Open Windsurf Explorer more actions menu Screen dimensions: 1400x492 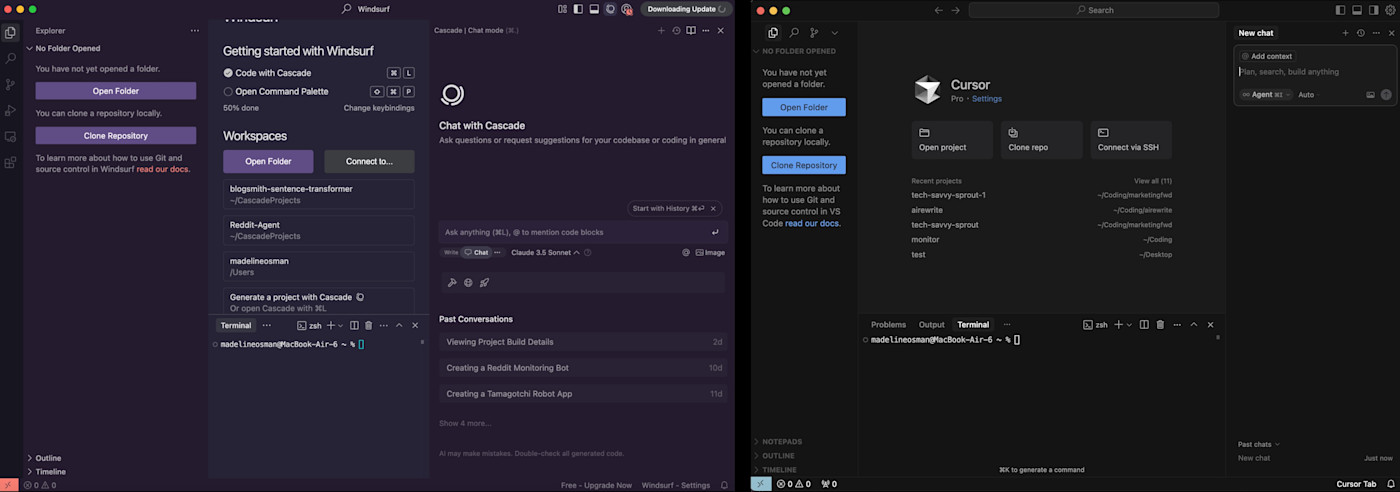(194, 31)
